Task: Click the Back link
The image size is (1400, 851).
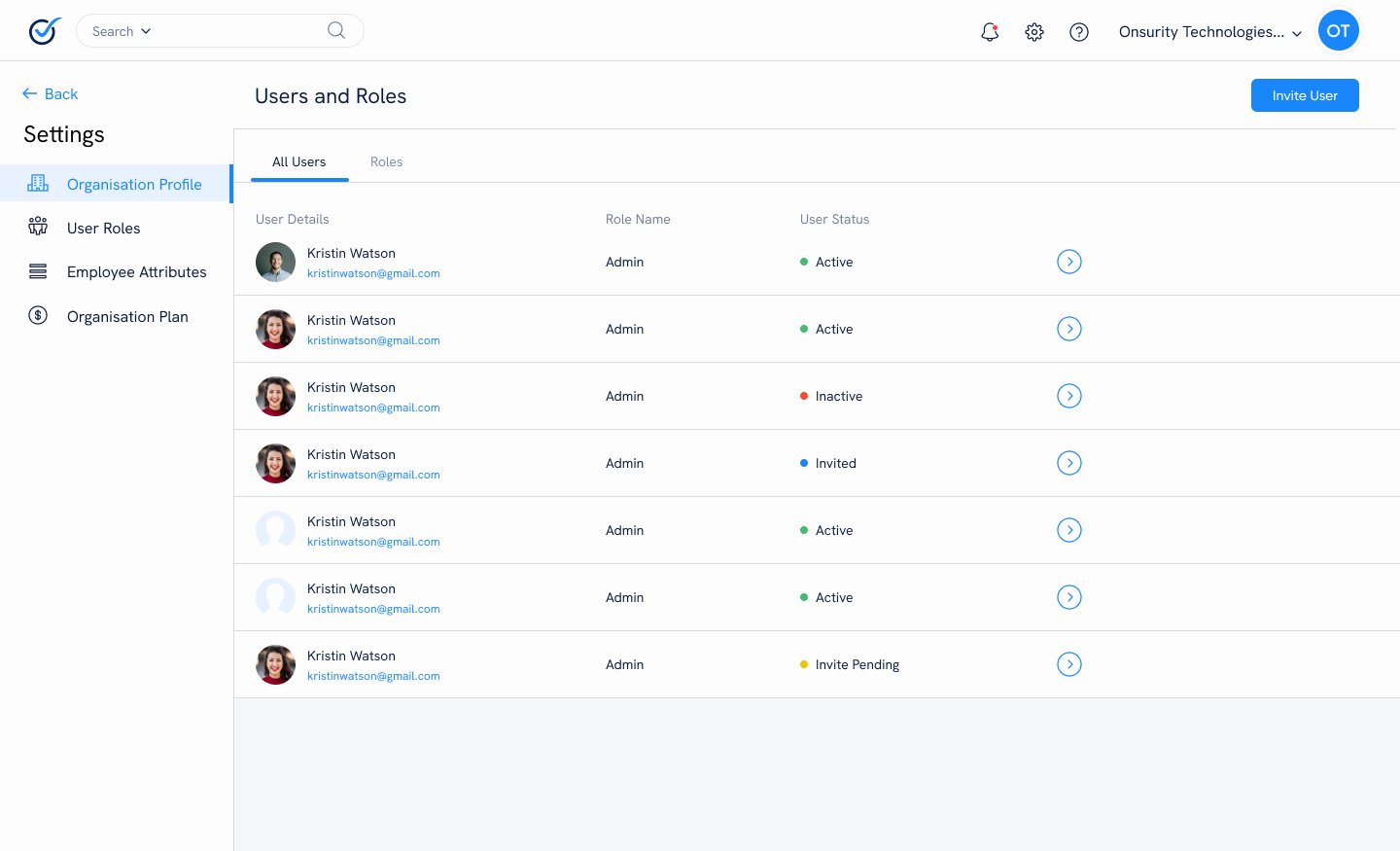Action: click(x=50, y=93)
